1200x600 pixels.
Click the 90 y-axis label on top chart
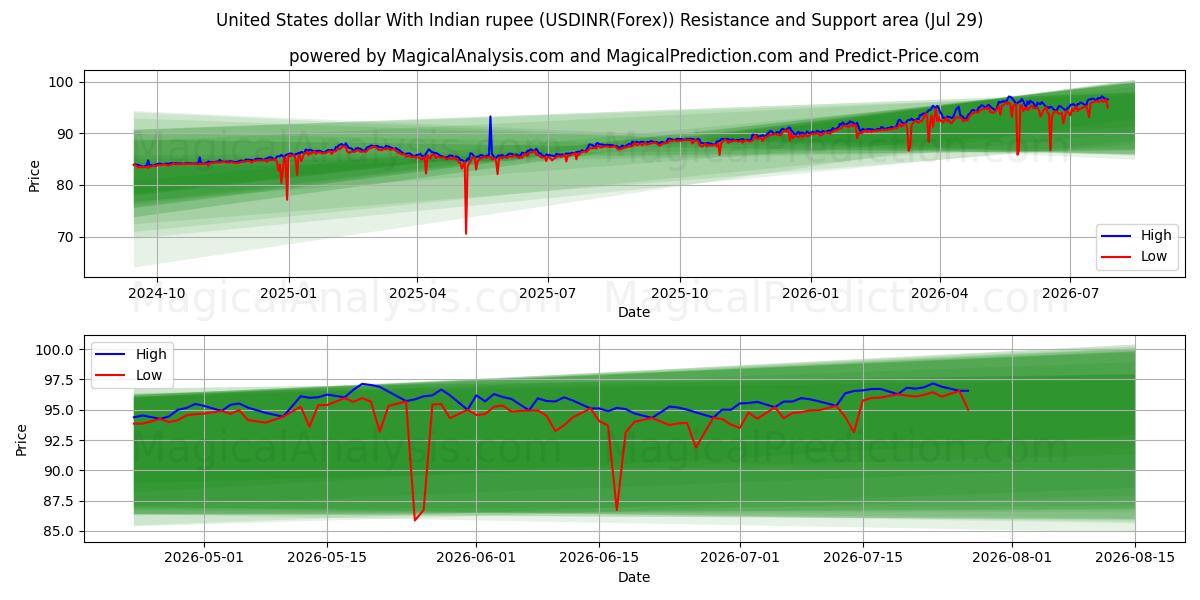(67, 134)
